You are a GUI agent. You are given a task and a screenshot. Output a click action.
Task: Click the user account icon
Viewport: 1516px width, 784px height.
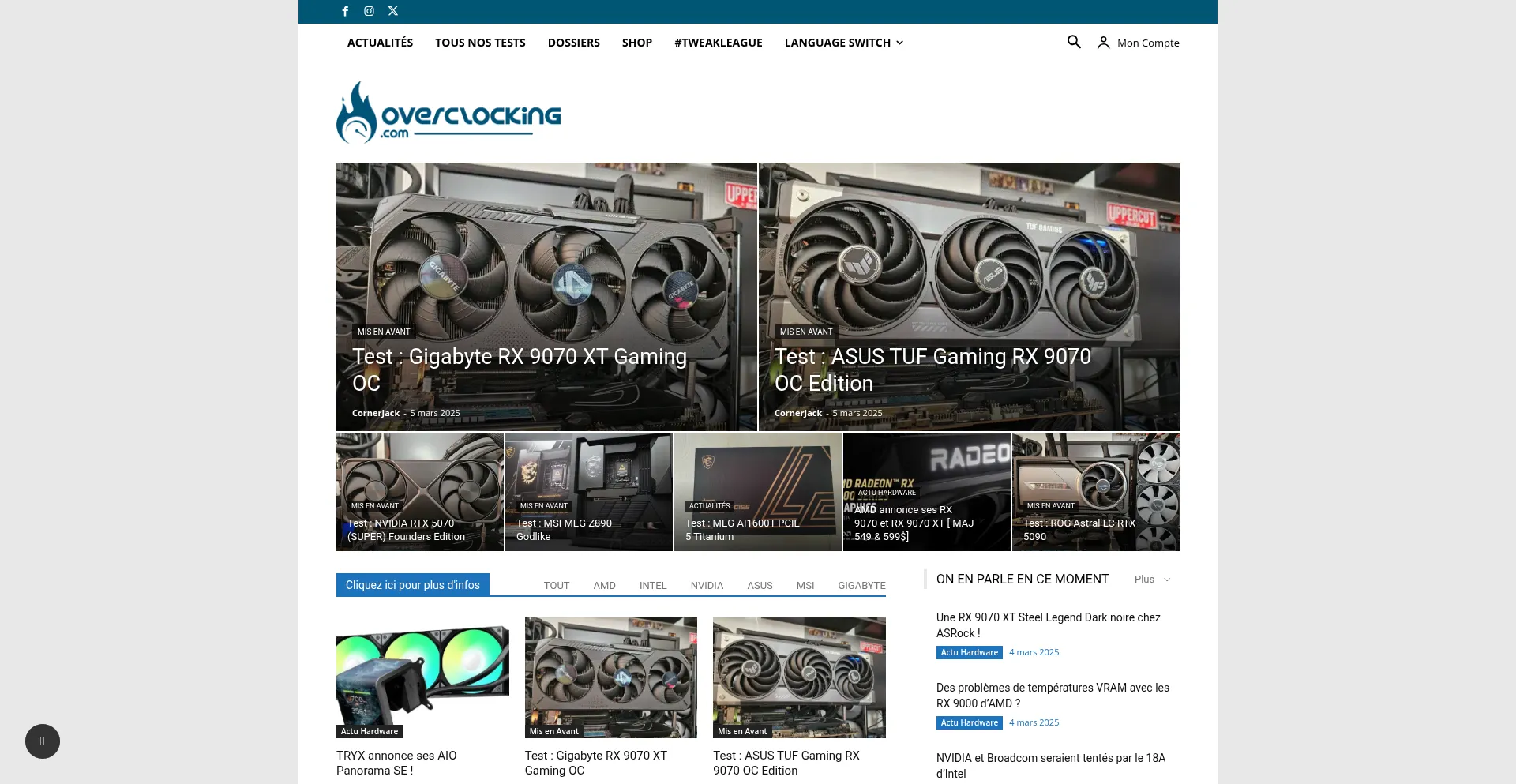(x=1104, y=43)
